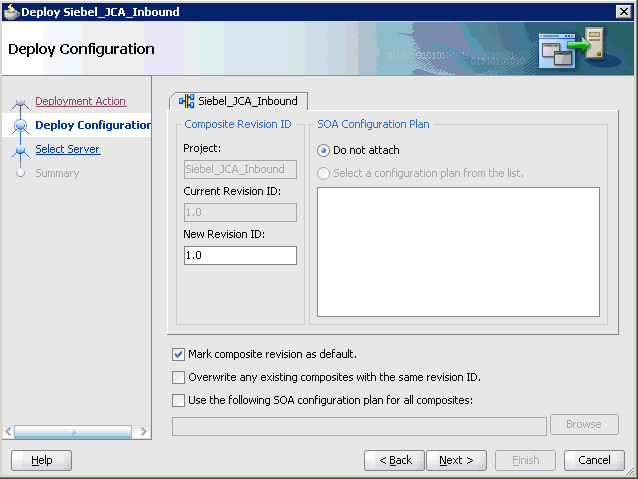638x479 pixels.
Task: Click the Summary step label
Action: (x=57, y=173)
